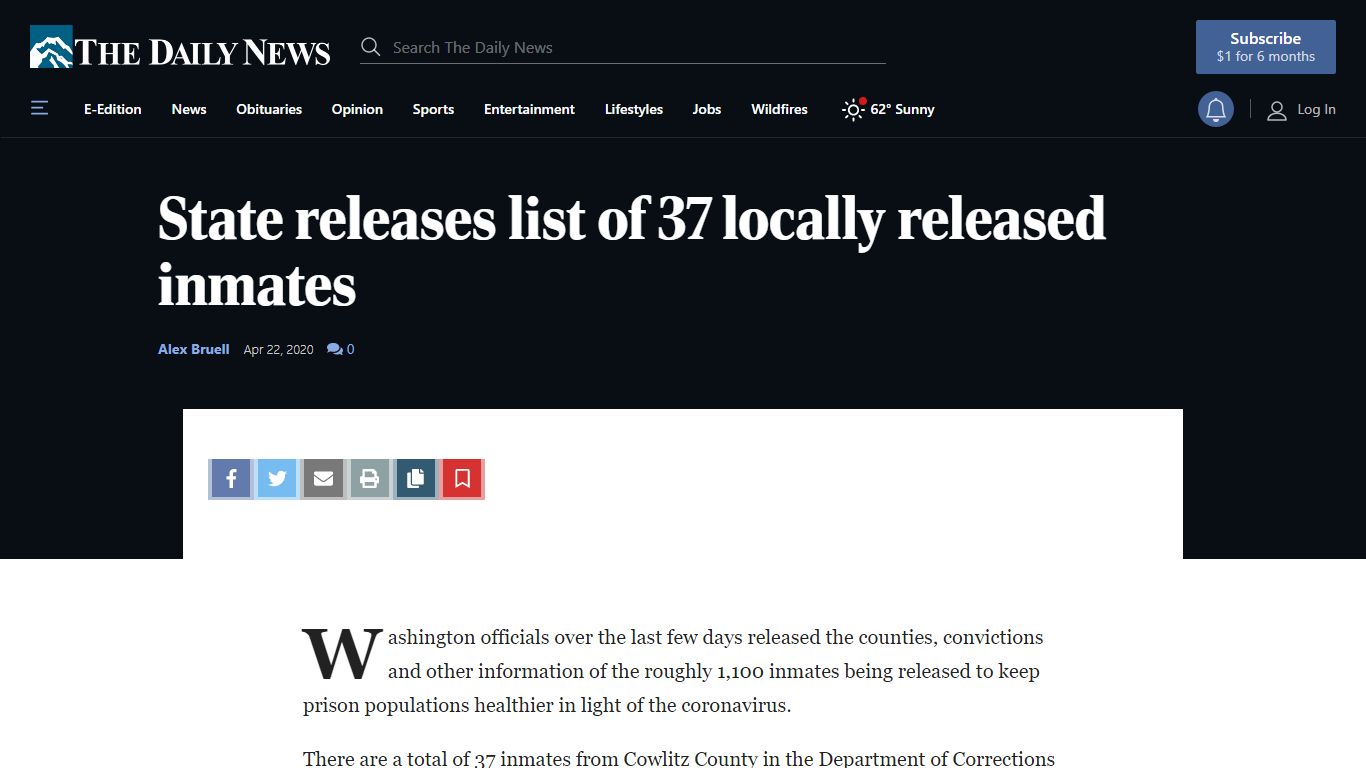Click the search magnifier icon
The image size is (1366, 768).
coord(371,47)
